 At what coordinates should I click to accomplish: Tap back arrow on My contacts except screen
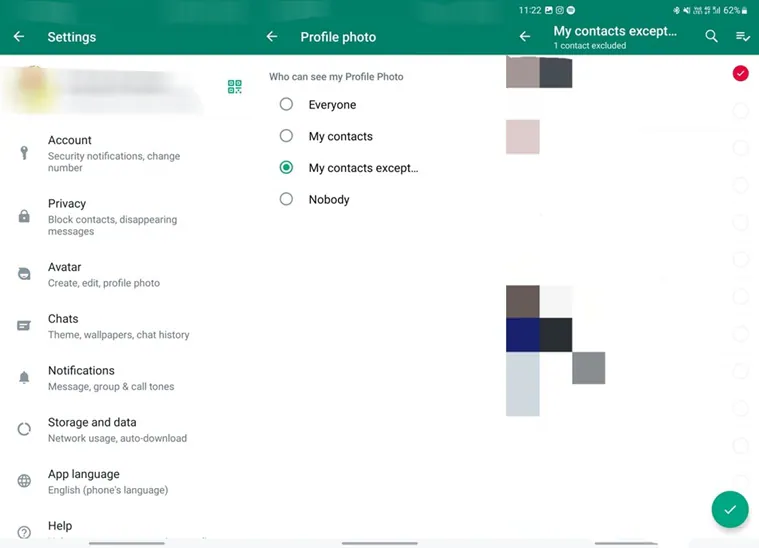pos(525,37)
